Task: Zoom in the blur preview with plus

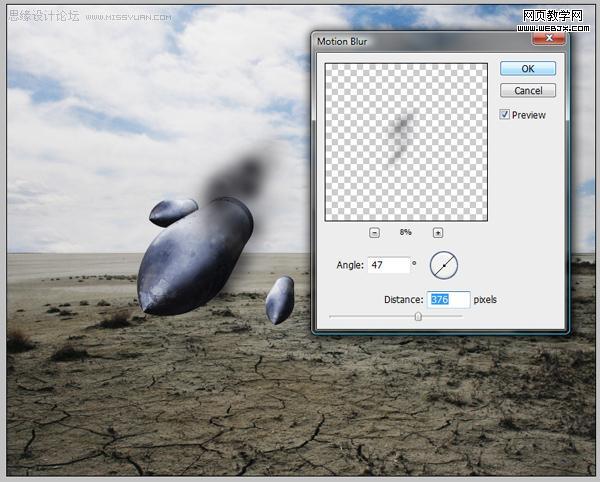Action: click(438, 233)
